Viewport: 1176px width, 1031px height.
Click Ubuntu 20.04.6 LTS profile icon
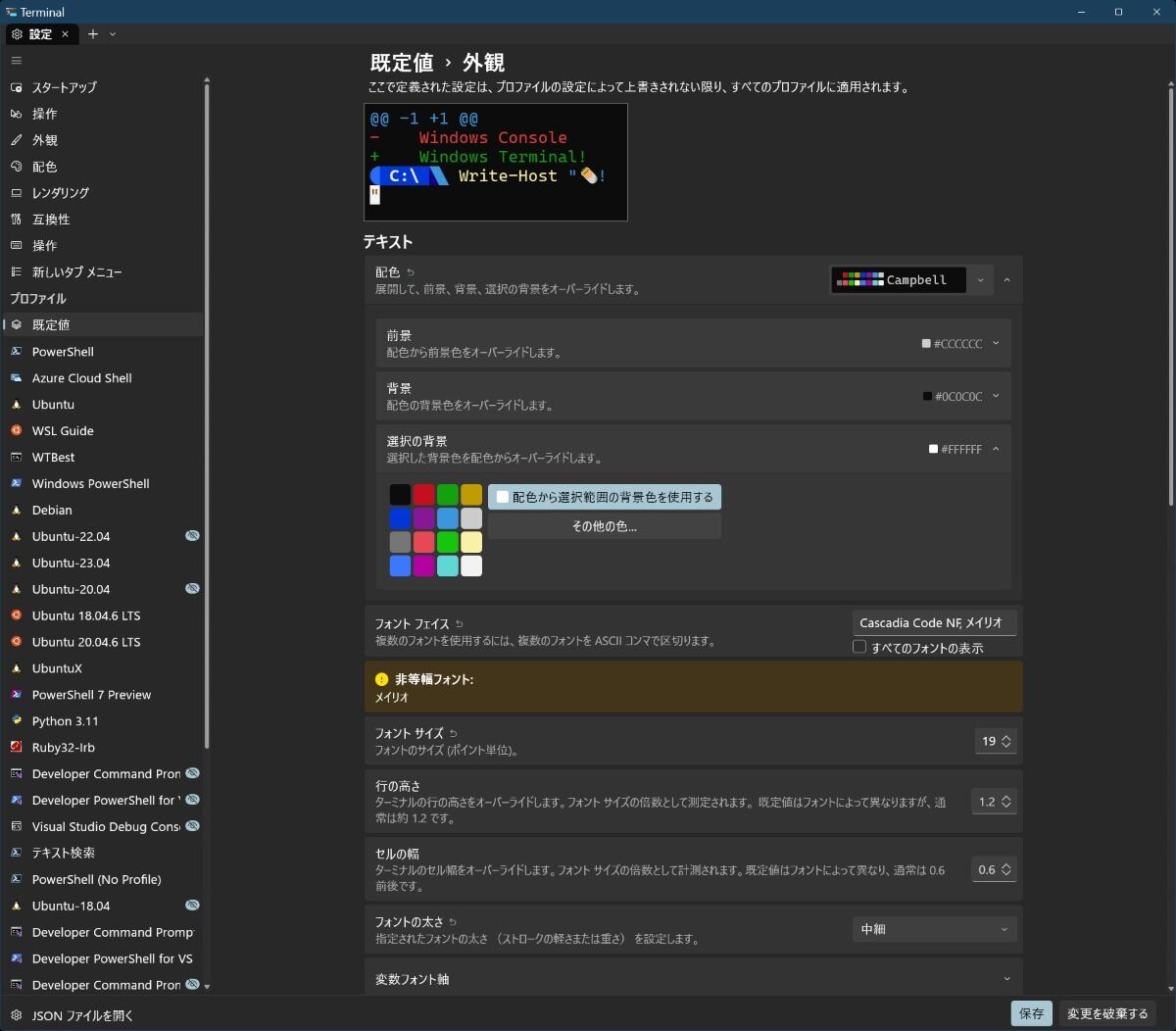[16, 642]
